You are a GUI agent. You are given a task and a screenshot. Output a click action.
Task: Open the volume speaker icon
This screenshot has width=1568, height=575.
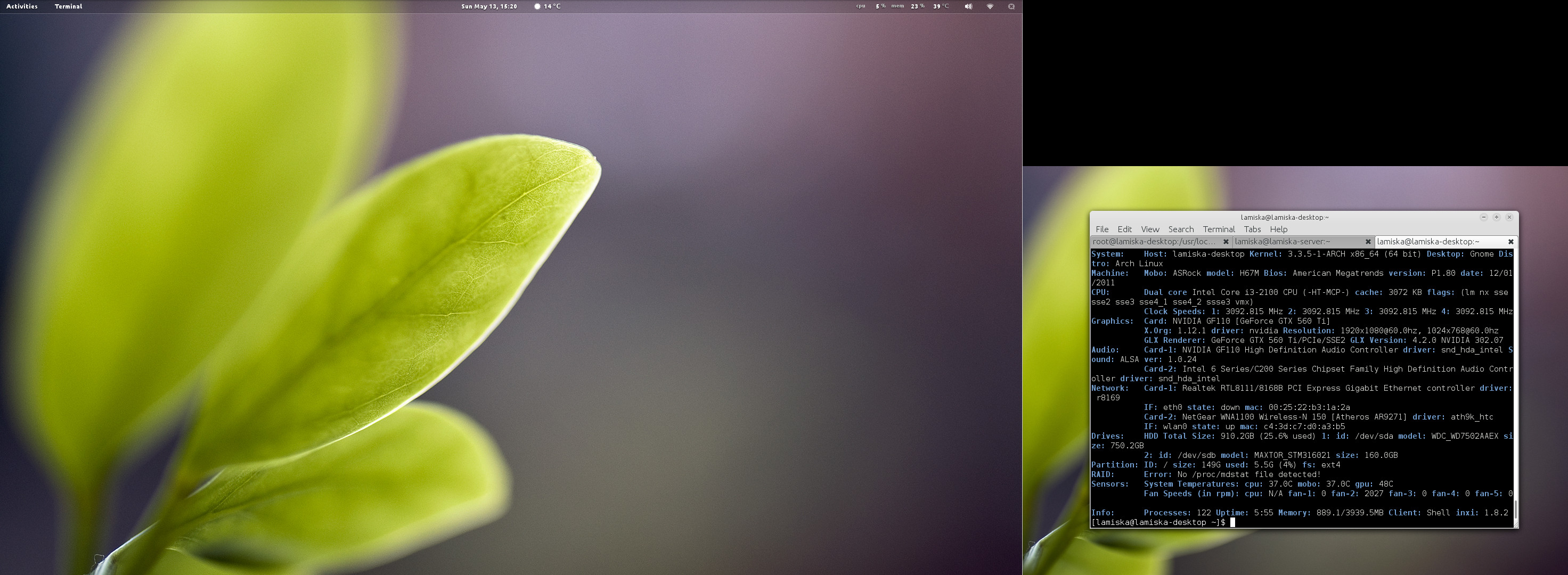pos(968,6)
